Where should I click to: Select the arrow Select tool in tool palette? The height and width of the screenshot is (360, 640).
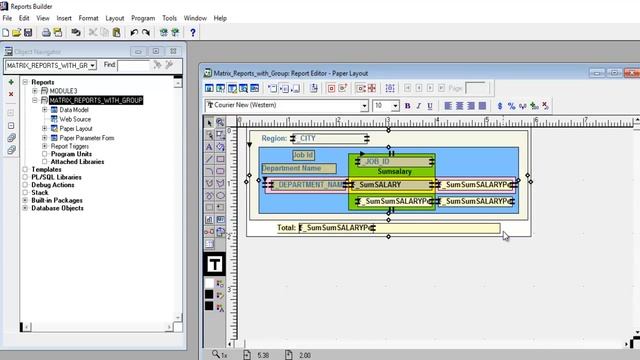(x=209, y=122)
